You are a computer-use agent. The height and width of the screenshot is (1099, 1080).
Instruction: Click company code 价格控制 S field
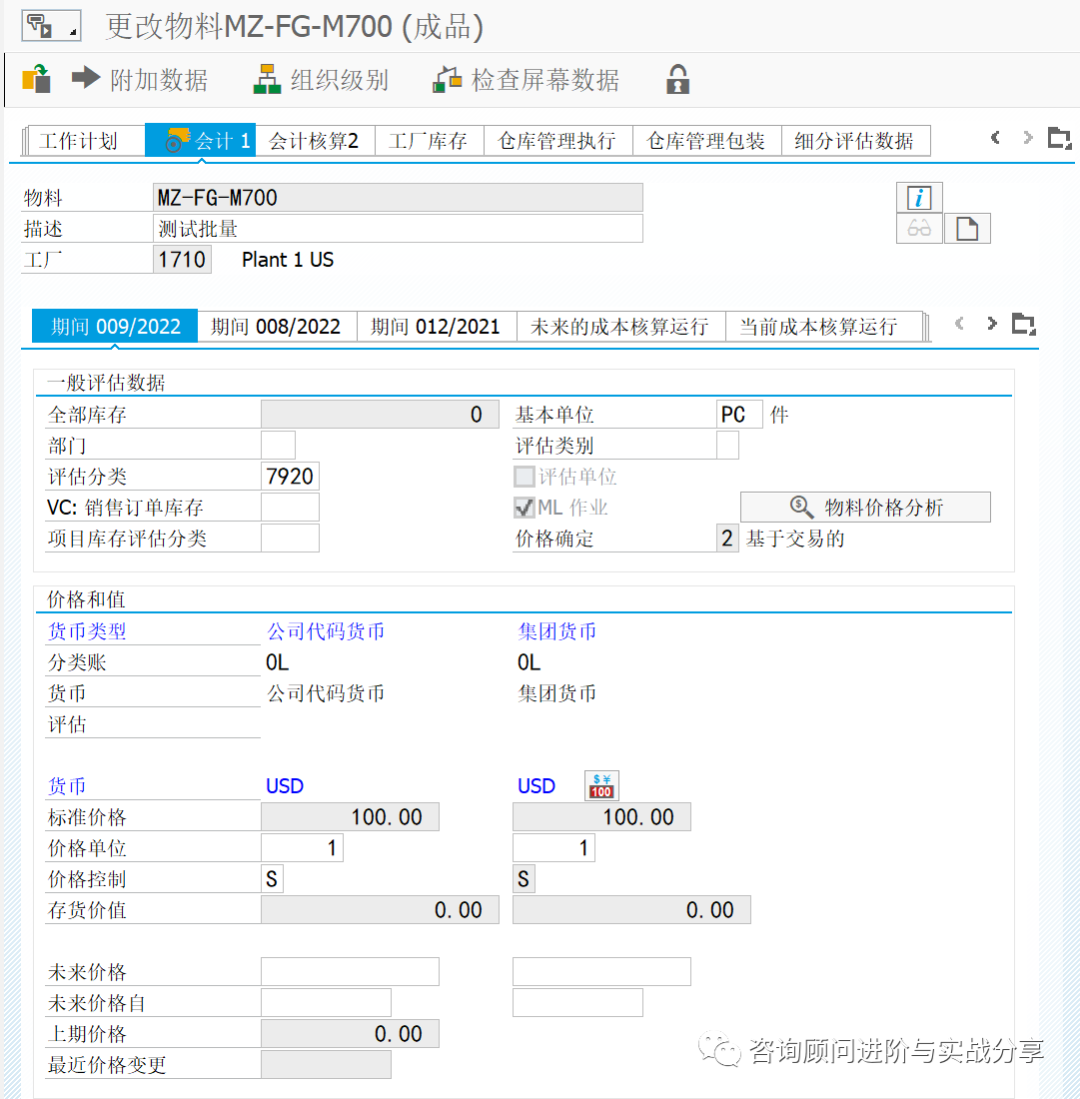(273, 878)
